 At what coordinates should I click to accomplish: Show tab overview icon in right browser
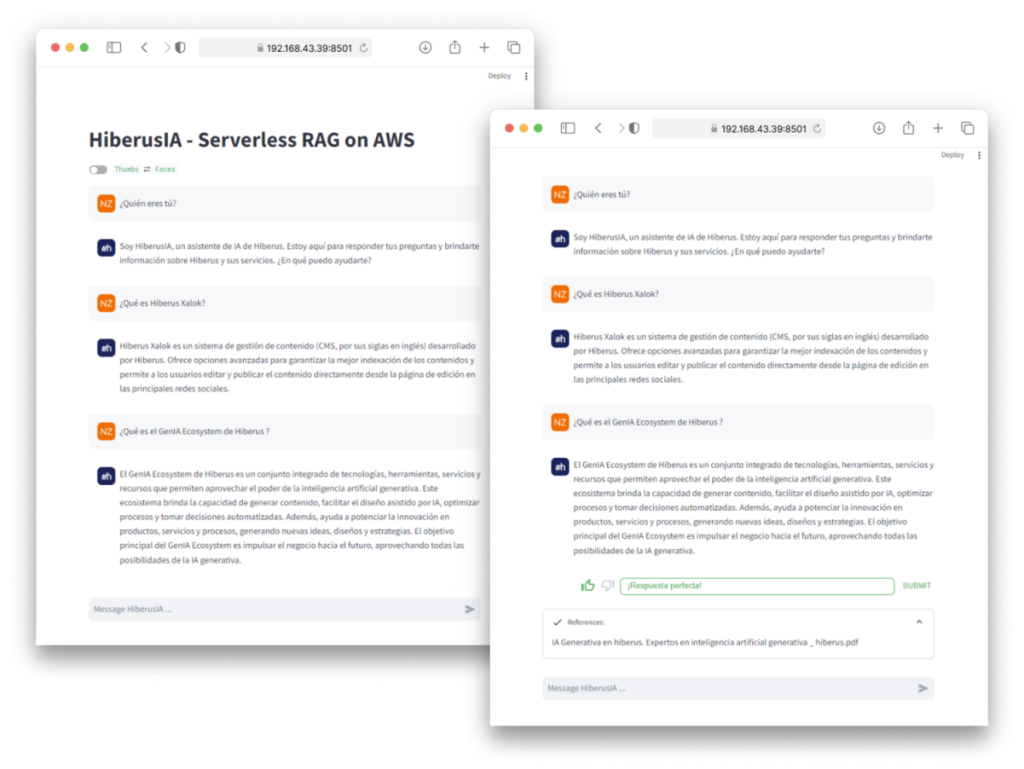point(967,128)
